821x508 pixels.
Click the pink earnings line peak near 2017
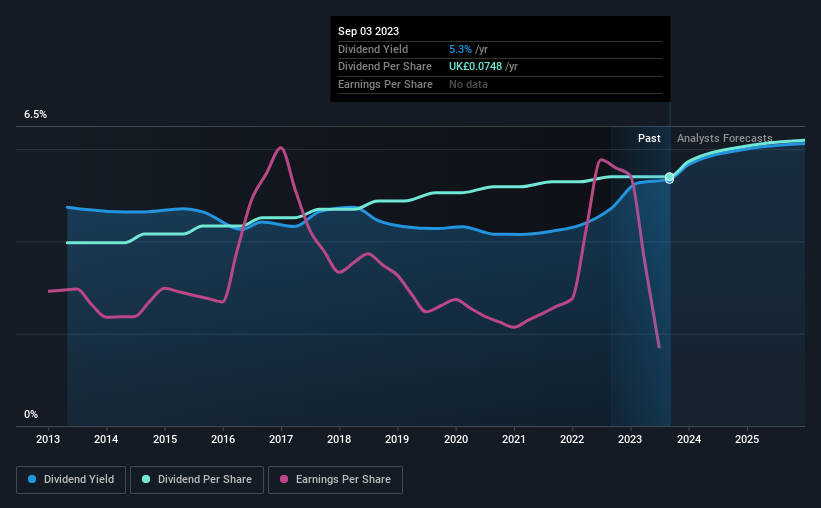point(281,148)
